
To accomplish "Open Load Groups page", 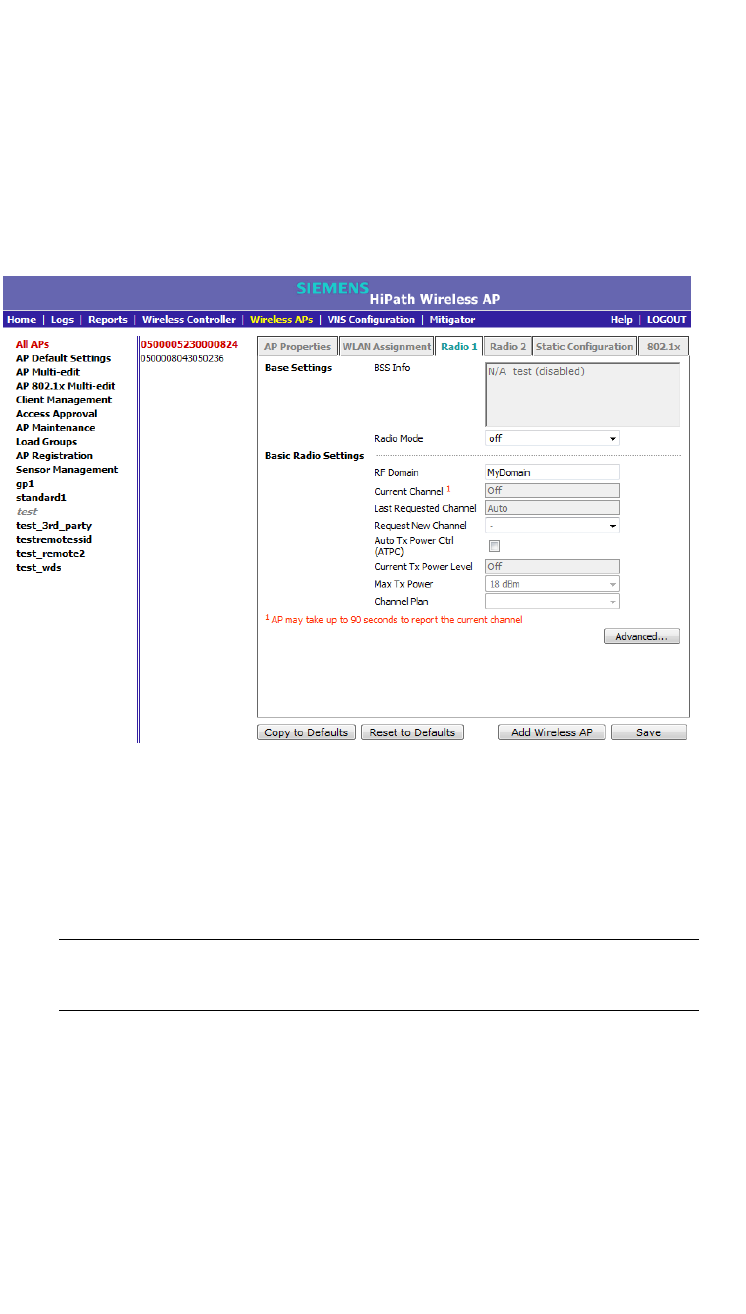I will pyautogui.click(x=46, y=442).
